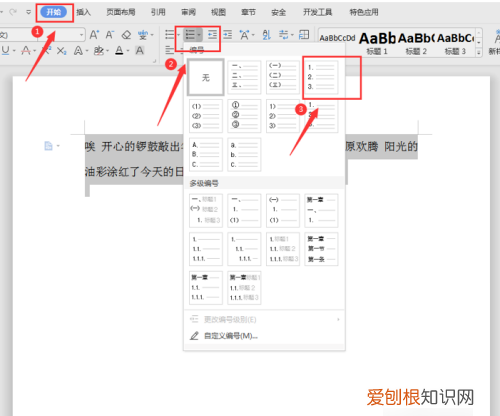Expand the numbering dropdown arrow
This screenshot has height=416, width=500.
point(199,35)
